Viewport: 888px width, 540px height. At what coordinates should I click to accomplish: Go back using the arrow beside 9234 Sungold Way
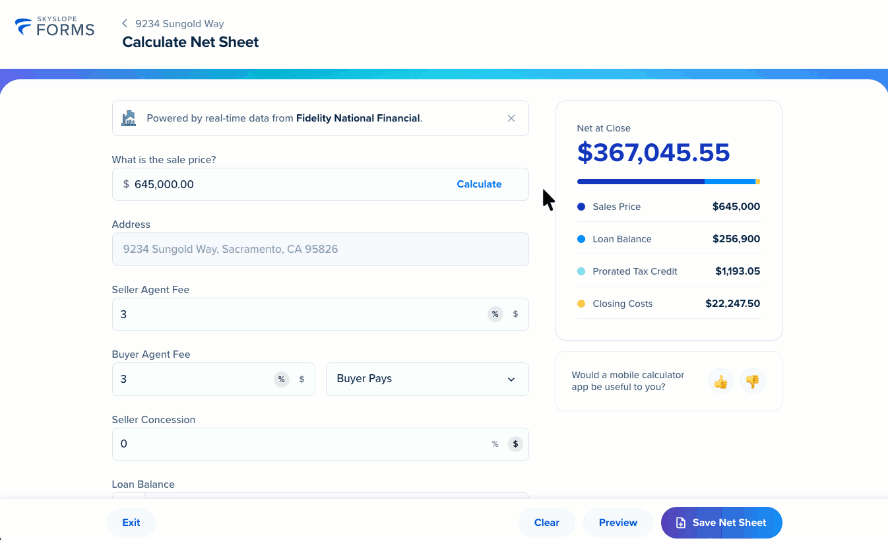[125, 23]
